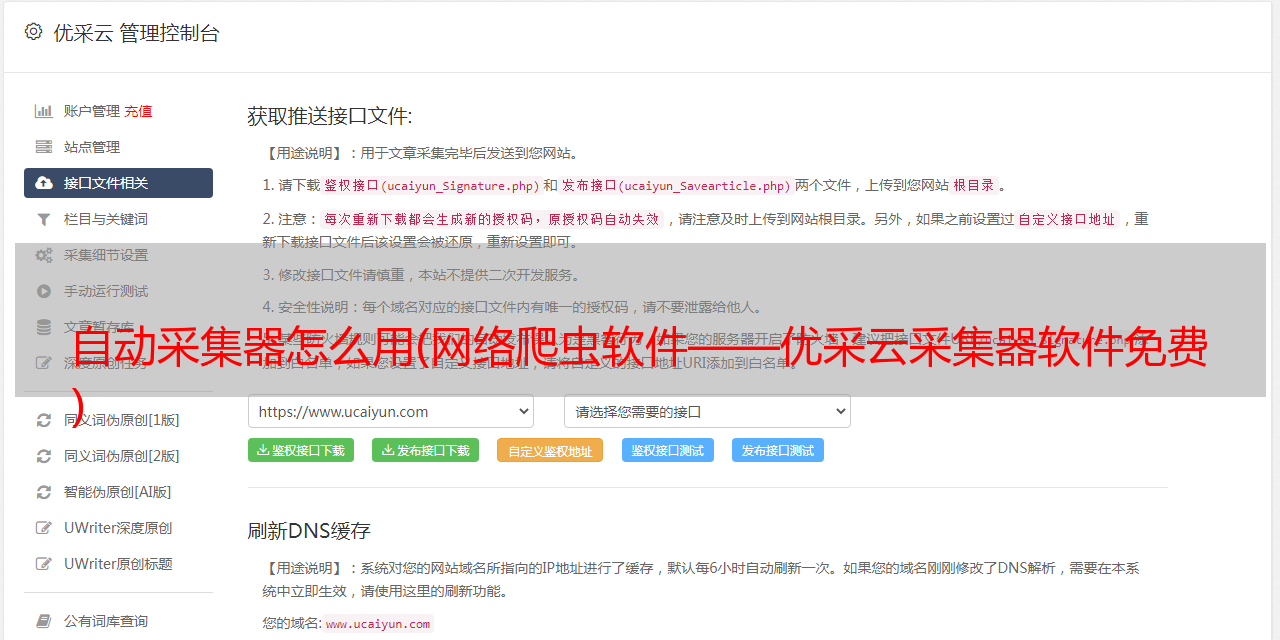Click the red 充值 link
The height and width of the screenshot is (640, 1280).
[139, 111]
